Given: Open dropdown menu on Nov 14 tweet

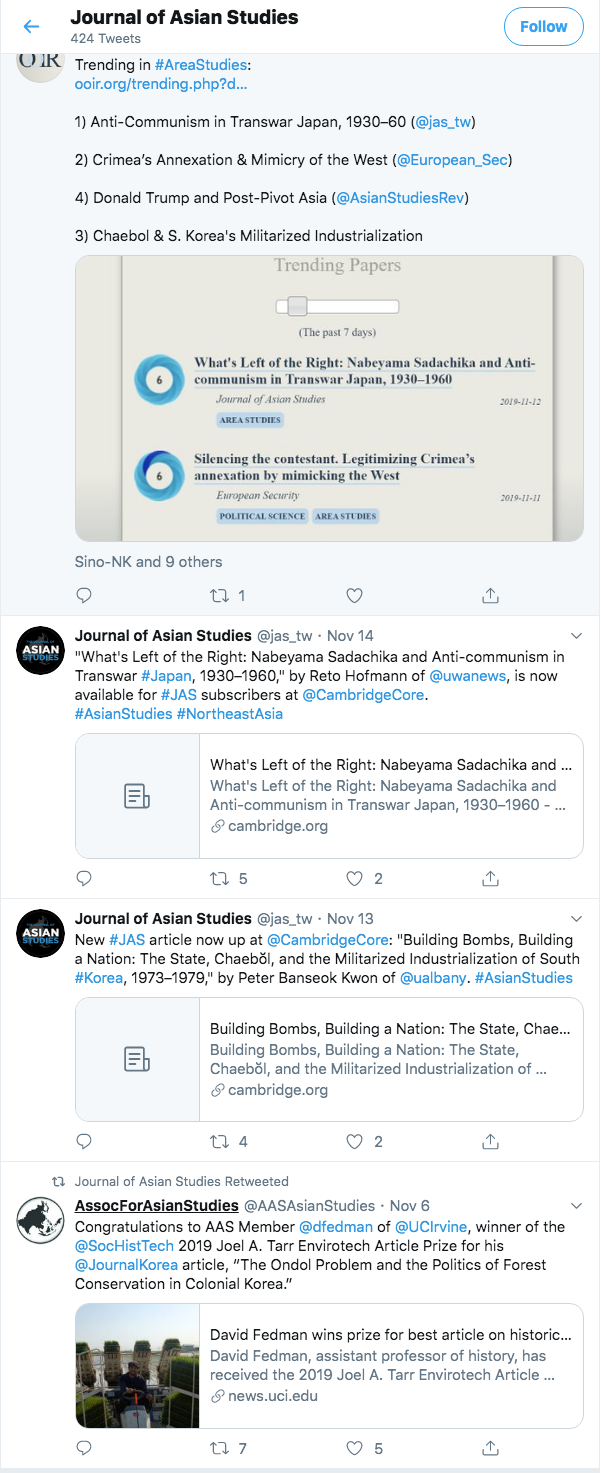Looking at the screenshot, I should click(576, 636).
